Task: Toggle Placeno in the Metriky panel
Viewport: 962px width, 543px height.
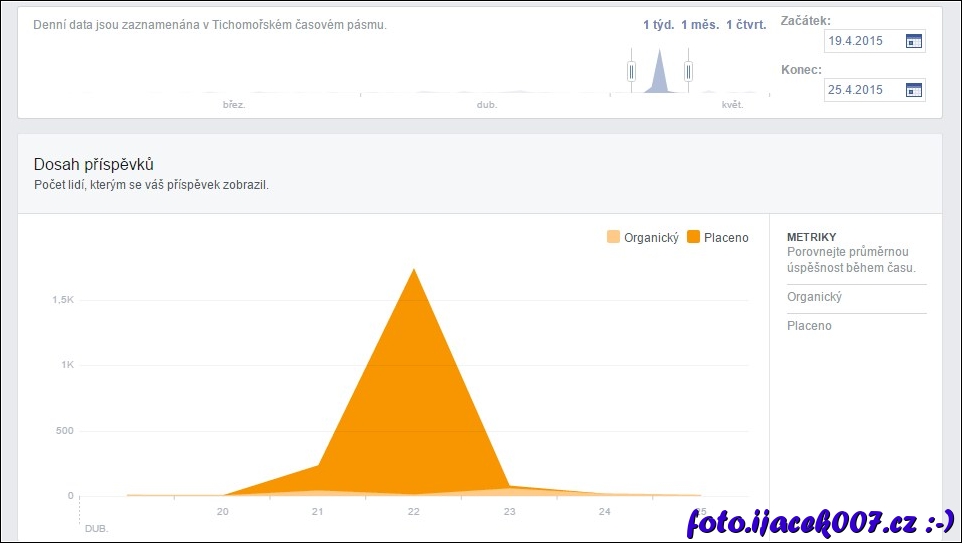Action: [x=809, y=326]
